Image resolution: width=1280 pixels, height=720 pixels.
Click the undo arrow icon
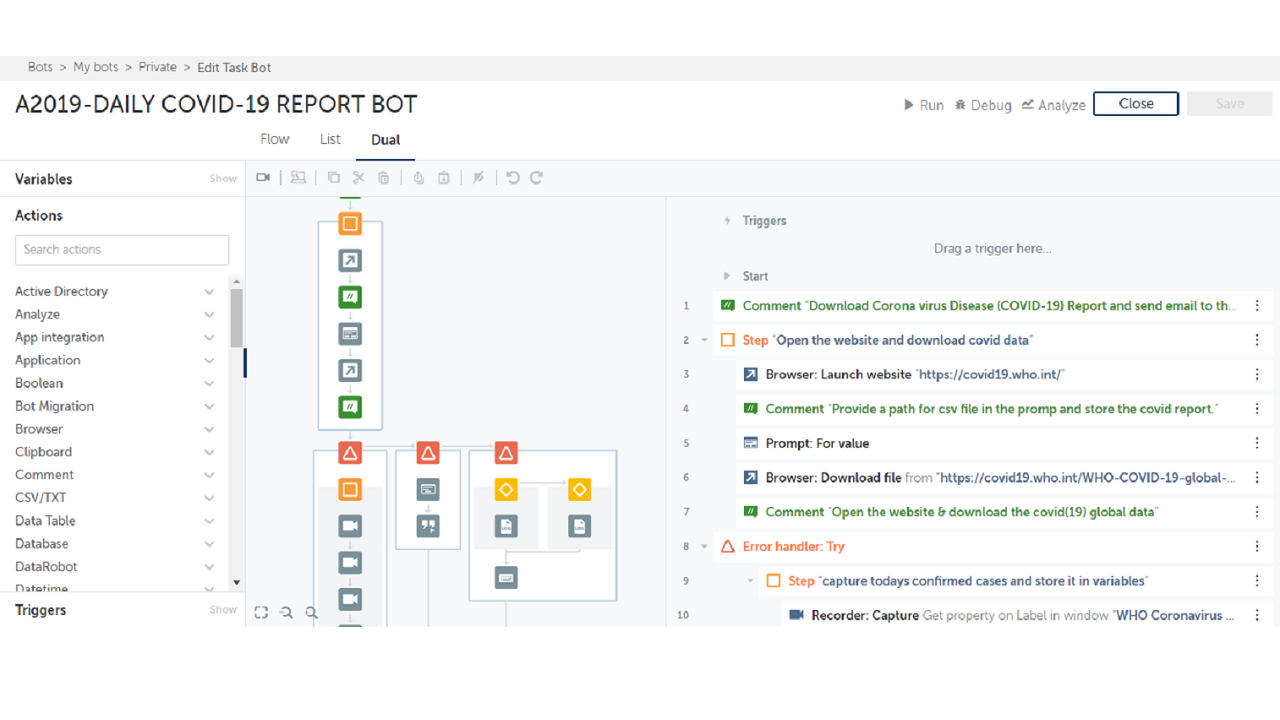513,178
